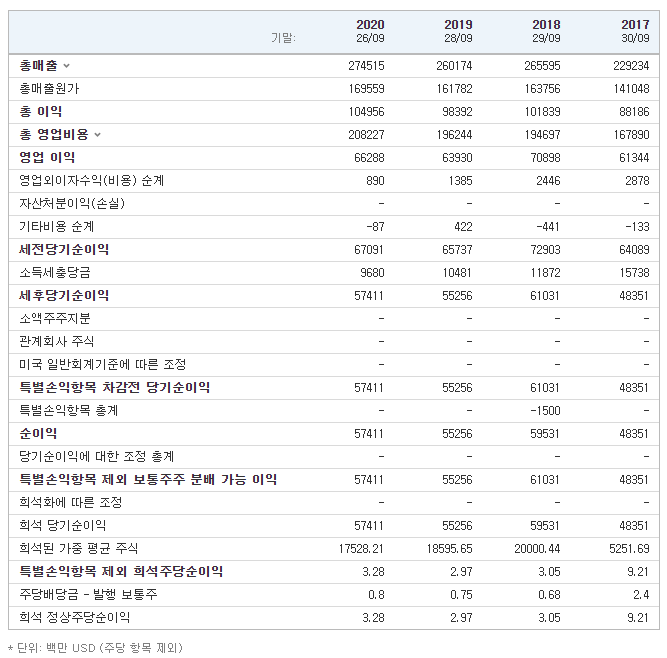Click 특별손익항목 차감전 당기순이익 row label
This screenshot has height=658, width=667.
pyautogui.click(x=114, y=387)
